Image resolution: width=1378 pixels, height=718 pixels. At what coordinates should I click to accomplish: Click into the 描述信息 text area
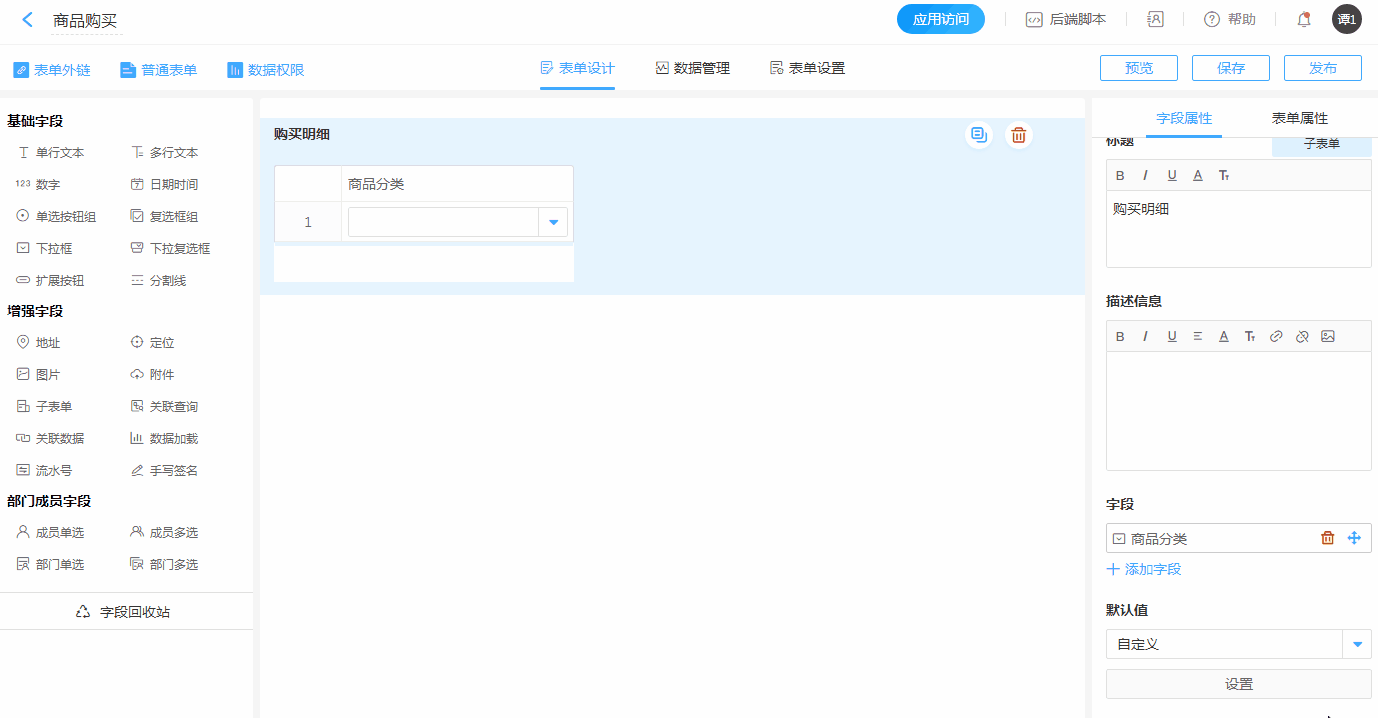coord(1238,410)
